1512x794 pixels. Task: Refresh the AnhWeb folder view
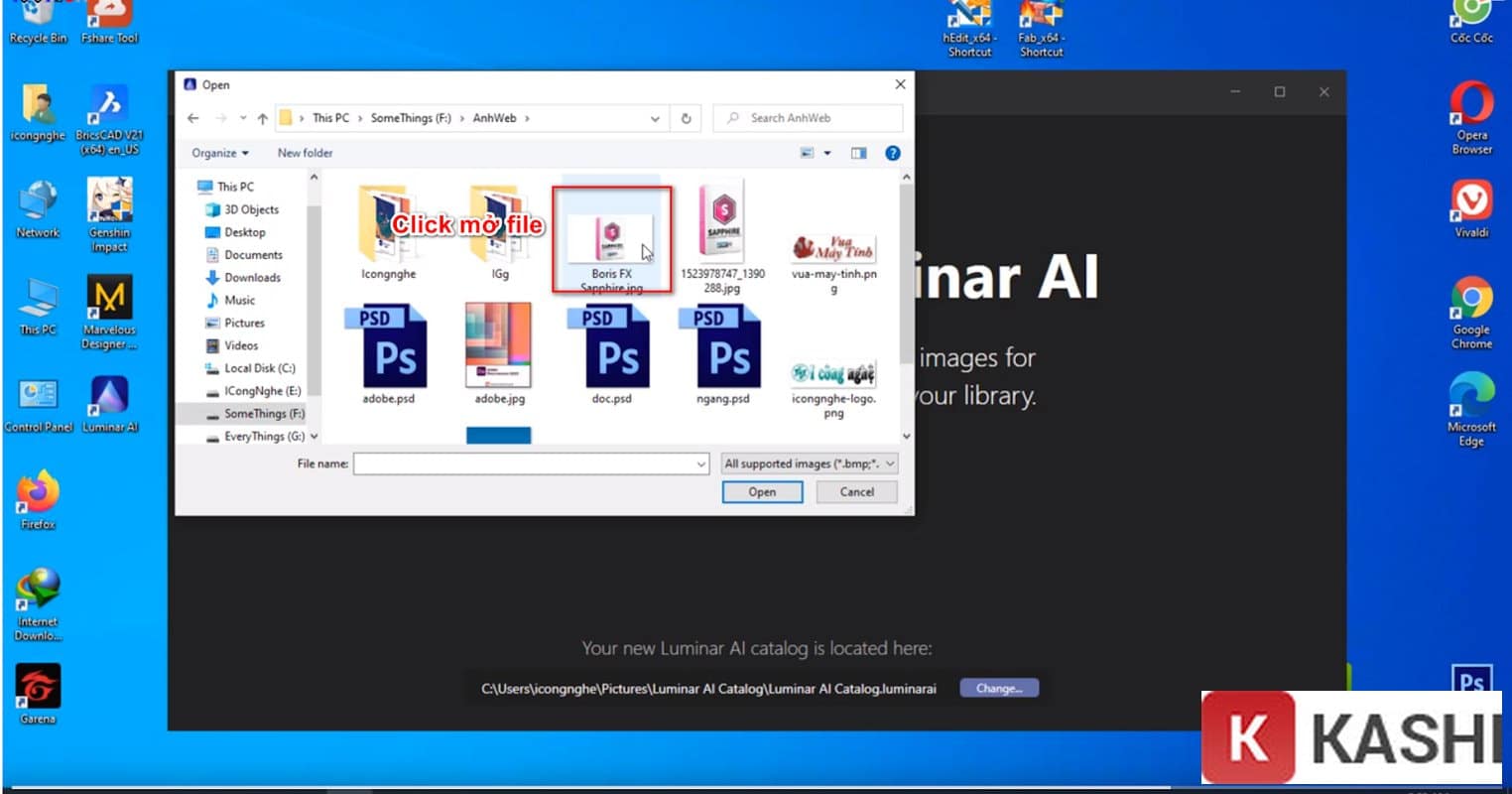pos(686,118)
